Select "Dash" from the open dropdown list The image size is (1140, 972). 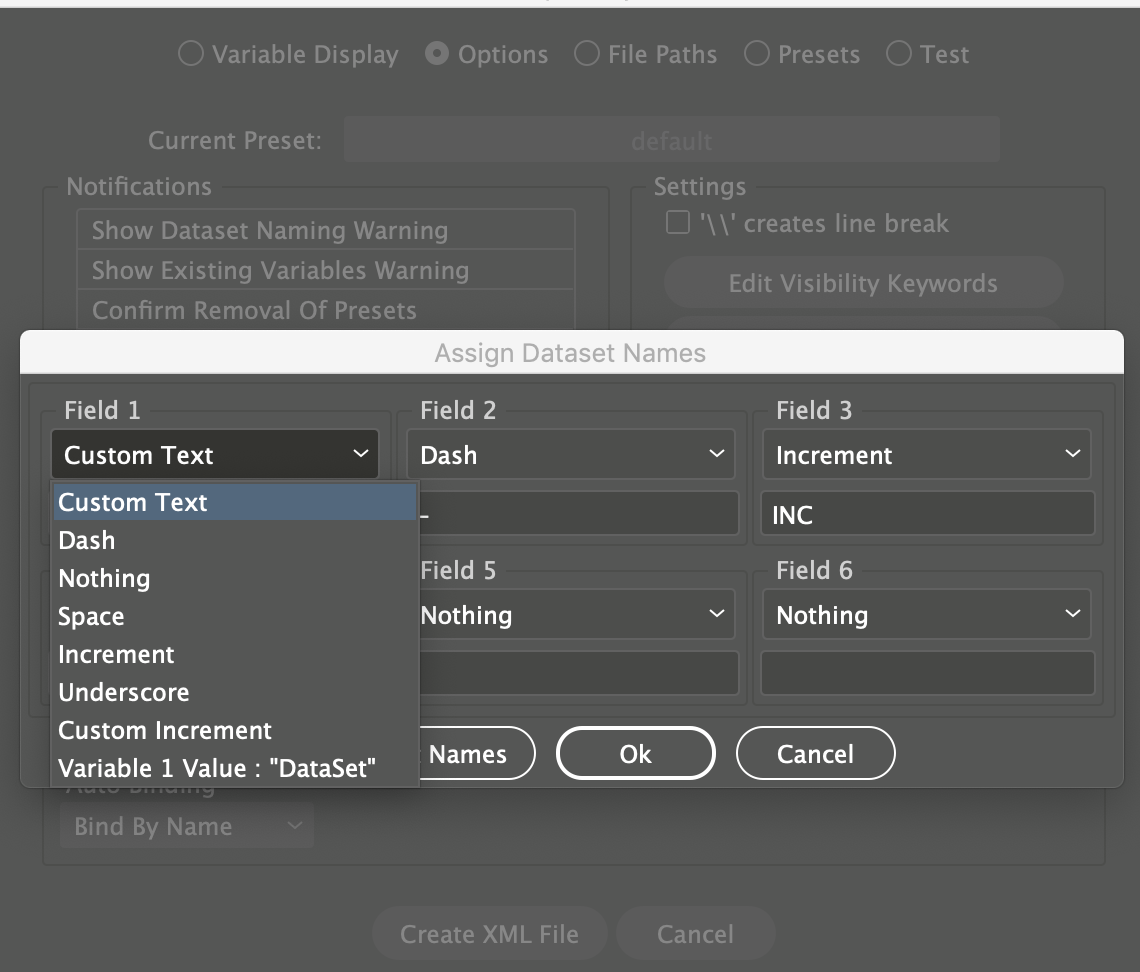tap(87, 540)
